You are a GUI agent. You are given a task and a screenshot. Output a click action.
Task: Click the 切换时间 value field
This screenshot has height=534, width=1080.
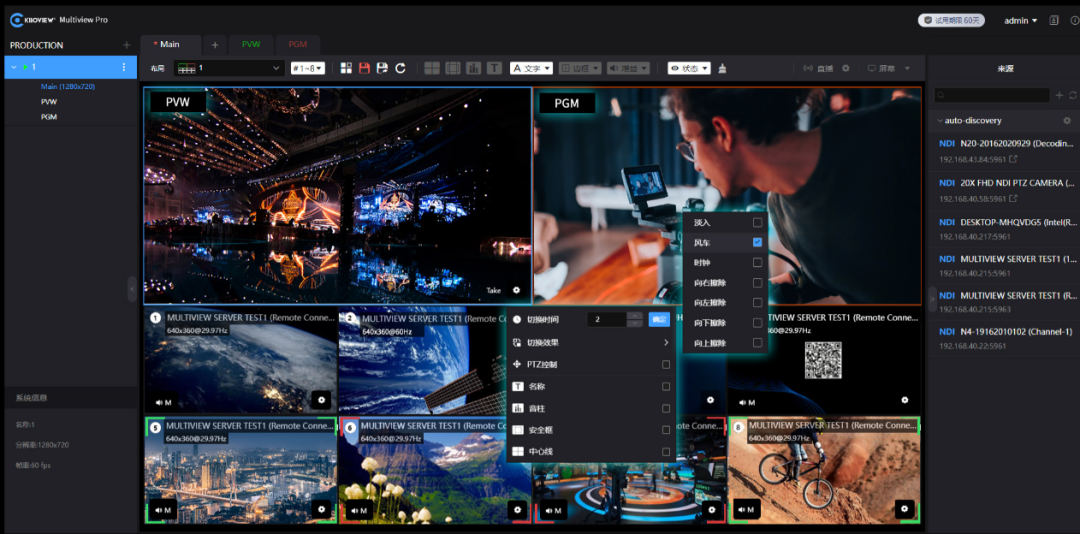coord(607,320)
